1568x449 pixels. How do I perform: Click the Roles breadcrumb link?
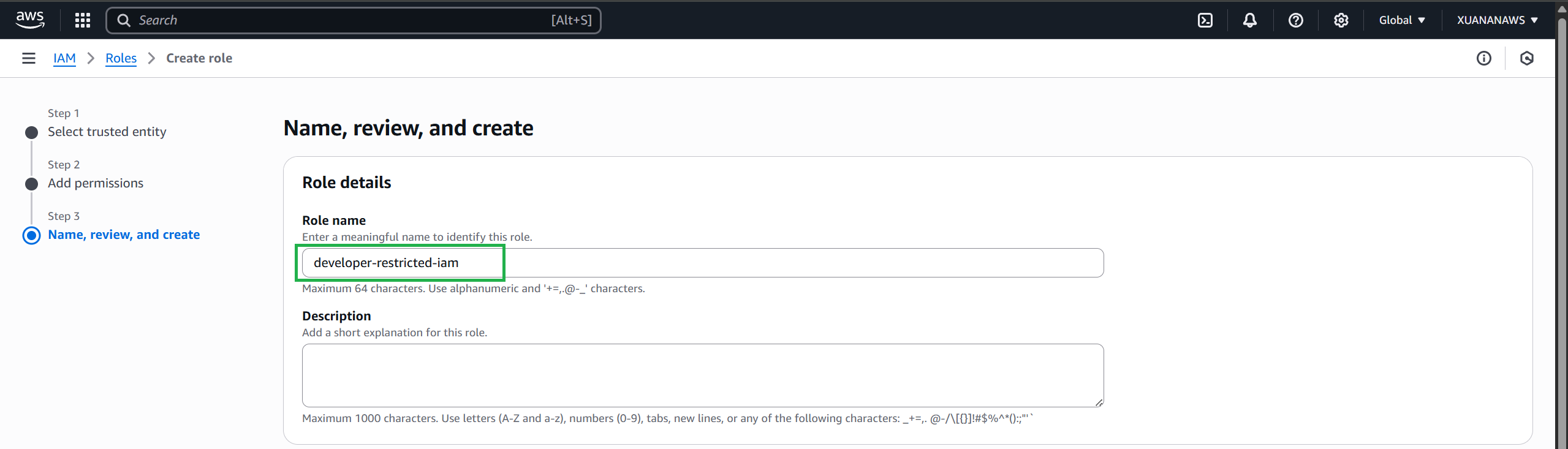coord(121,58)
